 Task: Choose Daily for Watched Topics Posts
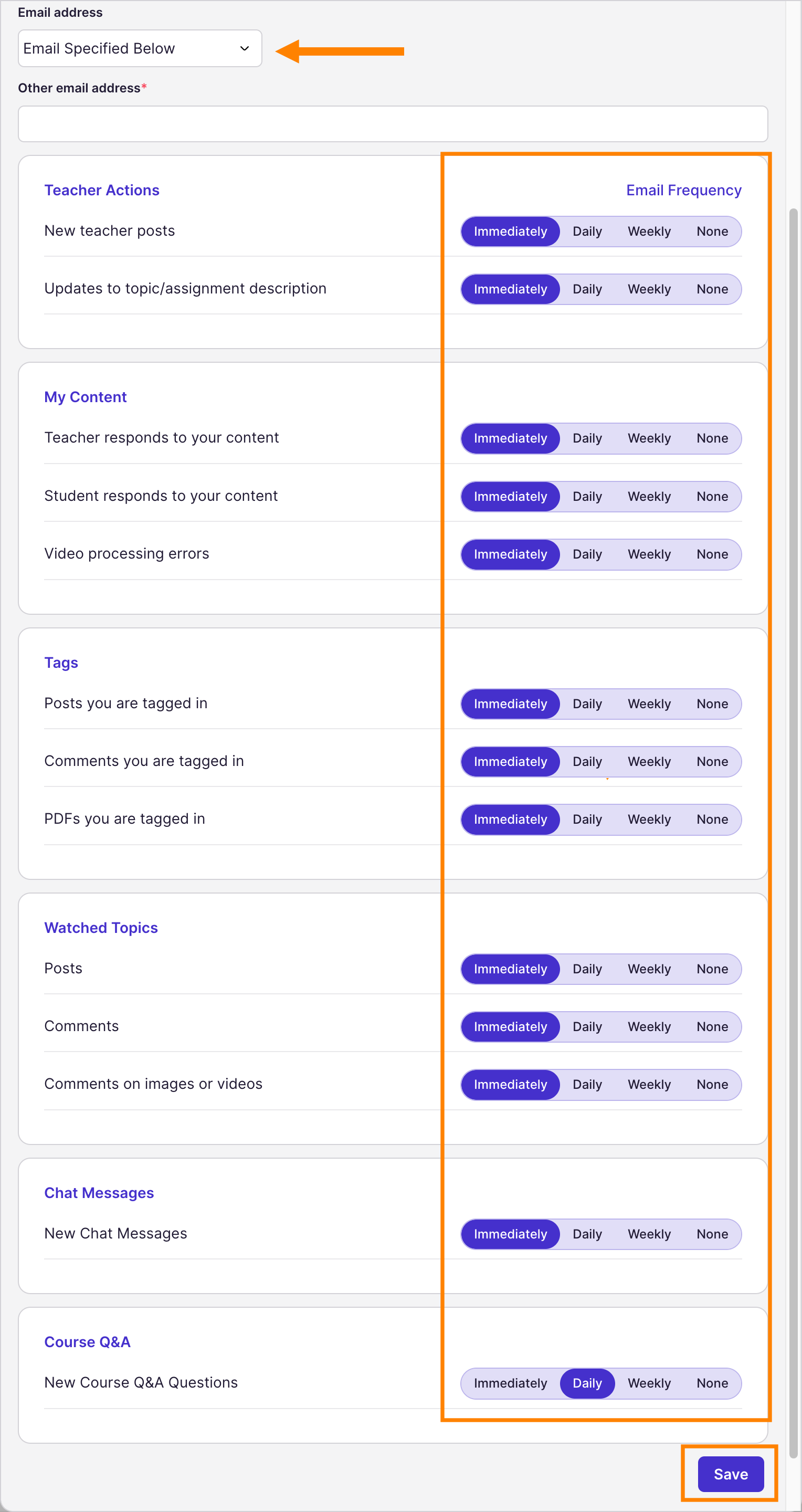[587, 969]
